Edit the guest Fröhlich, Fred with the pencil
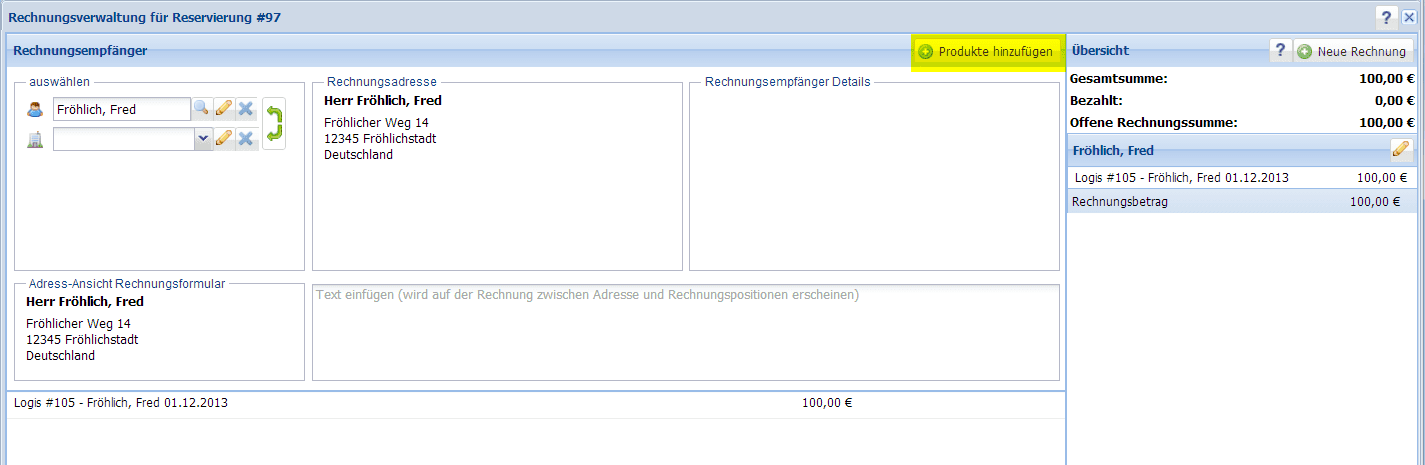 click(x=224, y=108)
